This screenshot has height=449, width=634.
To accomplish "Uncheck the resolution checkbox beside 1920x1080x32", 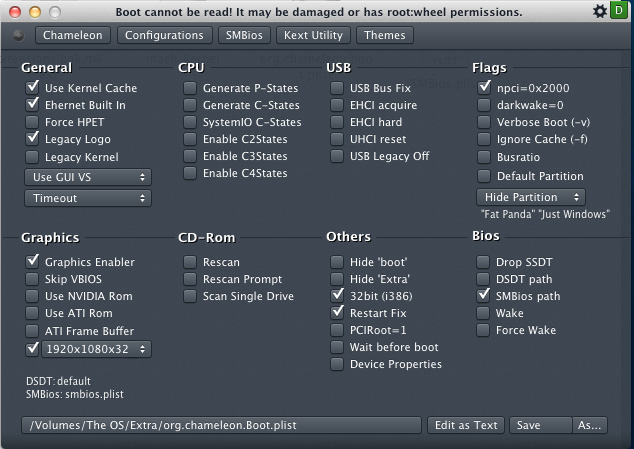I will coord(32,348).
